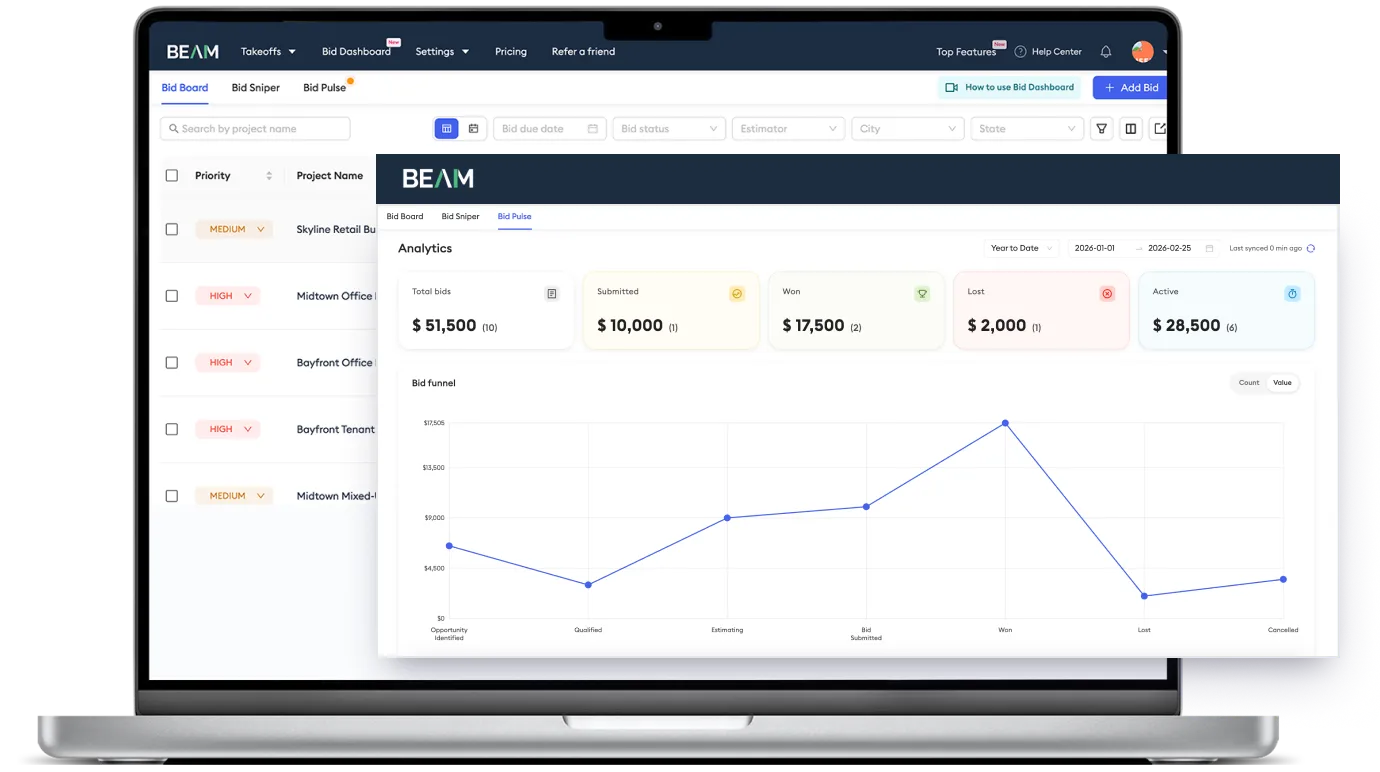Image resolution: width=1380 pixels, height=772 pixels.
Task: Check the Skyline Retail row checkbox
Action: click(172, 229)
